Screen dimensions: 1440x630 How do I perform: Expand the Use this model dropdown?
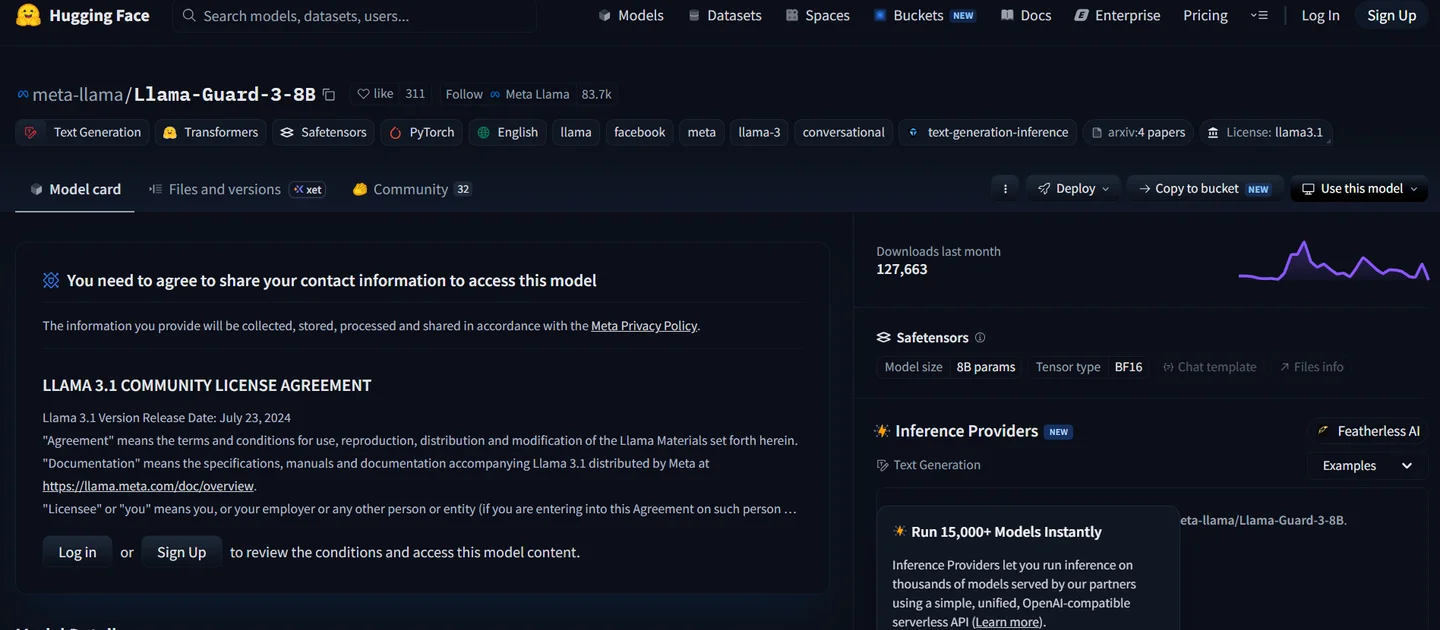tap(1359, 188)
